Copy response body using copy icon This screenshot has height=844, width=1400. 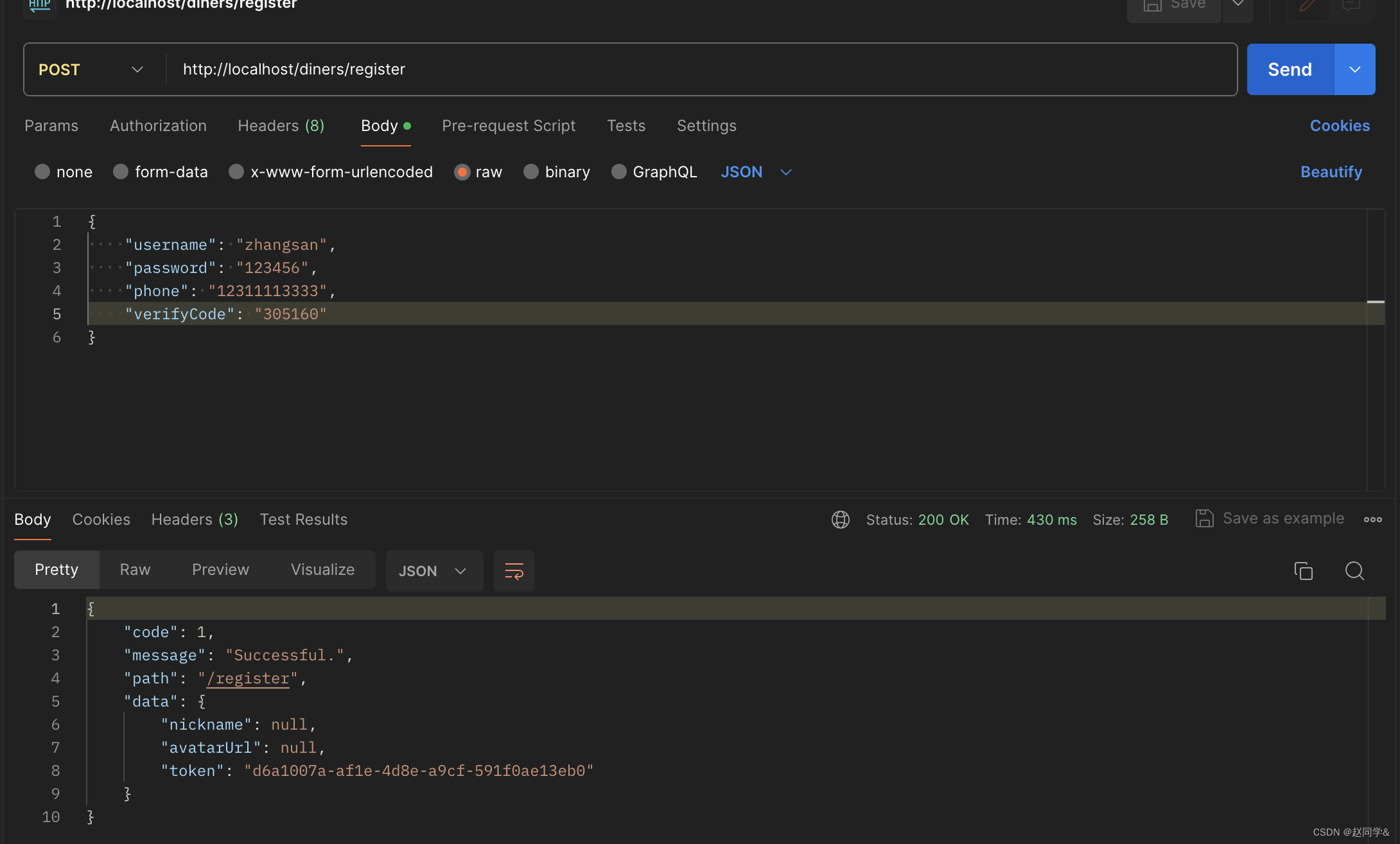[1303, 571]
